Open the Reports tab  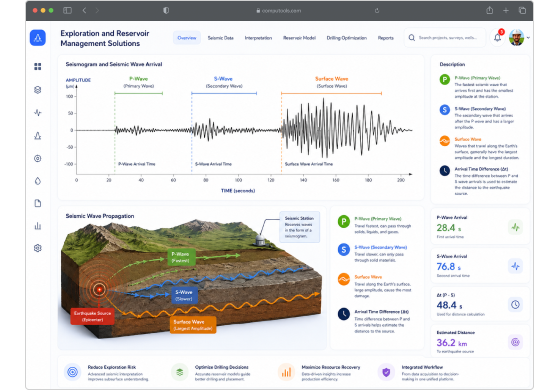[x=386, y=38]
